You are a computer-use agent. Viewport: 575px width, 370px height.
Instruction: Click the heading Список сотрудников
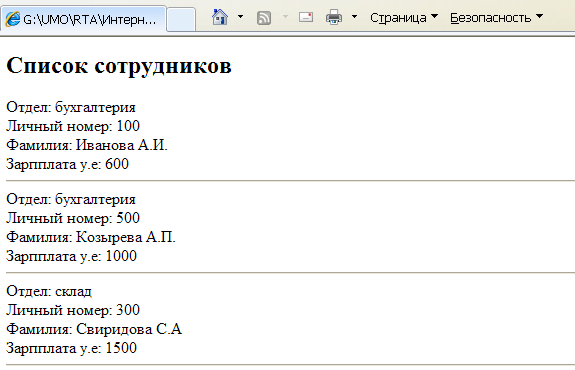(x=119, y=66)
